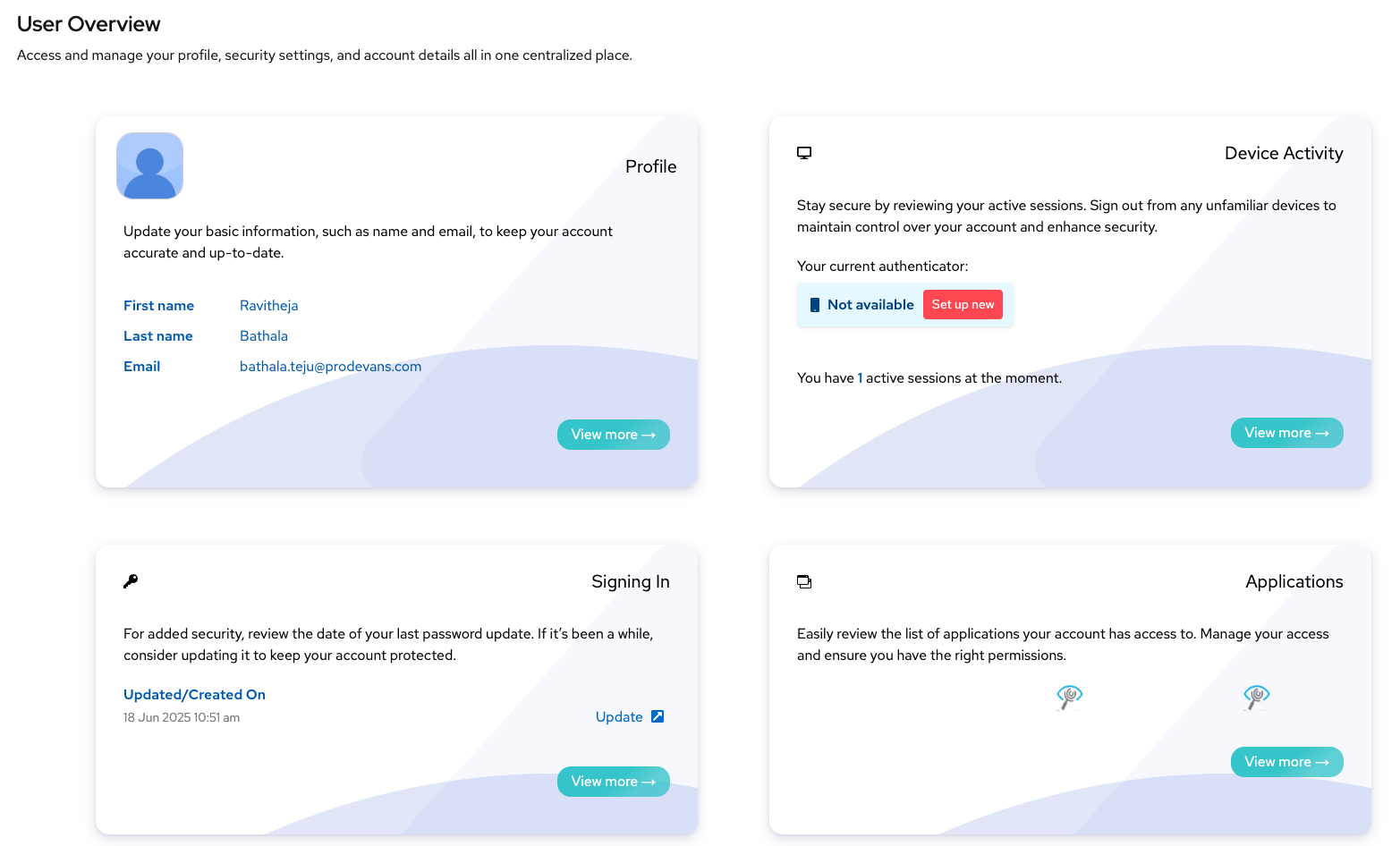
Task: Click the active sessions count number
Action: click(860, 378)
